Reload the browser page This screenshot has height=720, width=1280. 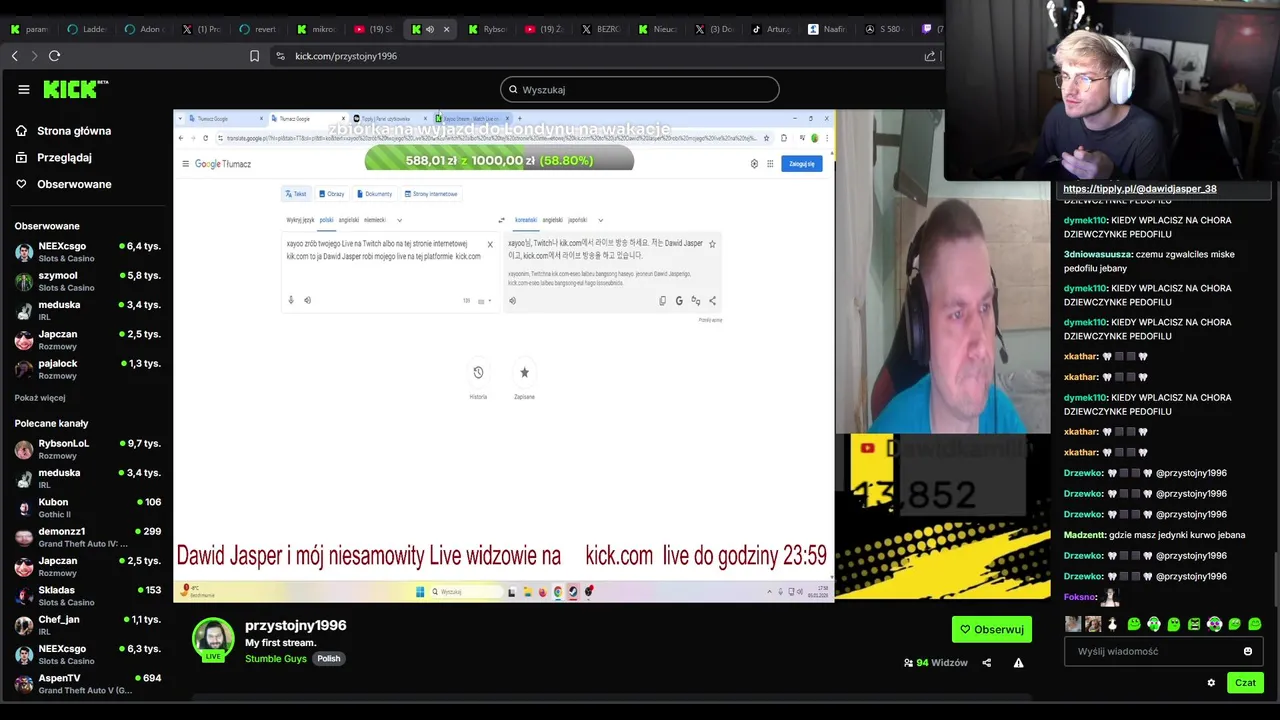click(55, 56)
